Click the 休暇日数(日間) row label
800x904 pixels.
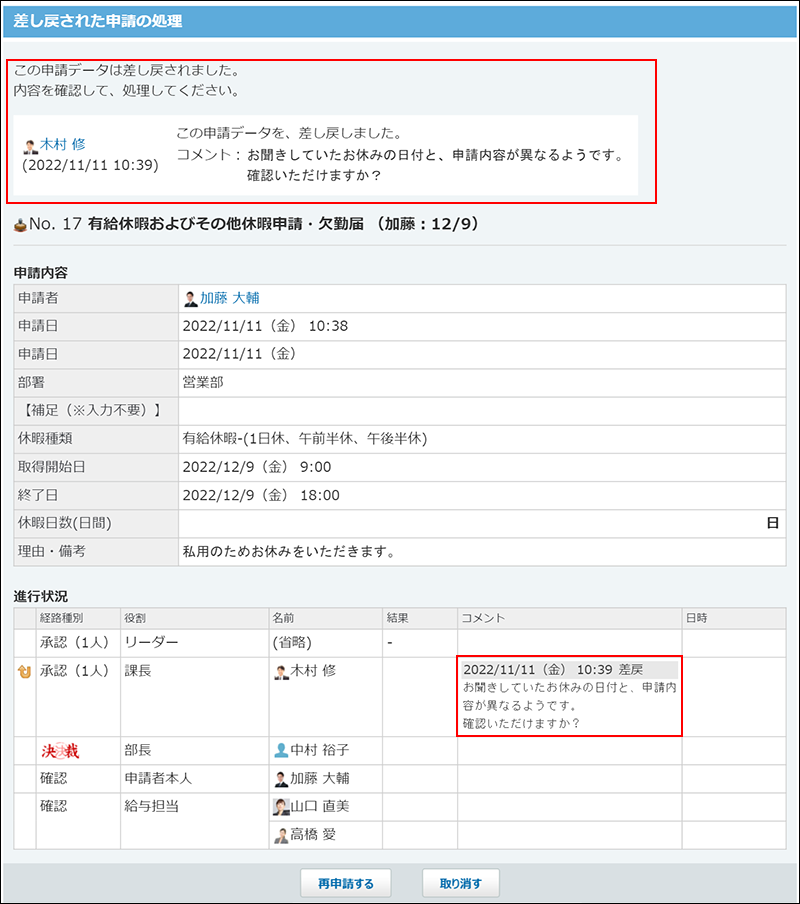click(65, 523)
